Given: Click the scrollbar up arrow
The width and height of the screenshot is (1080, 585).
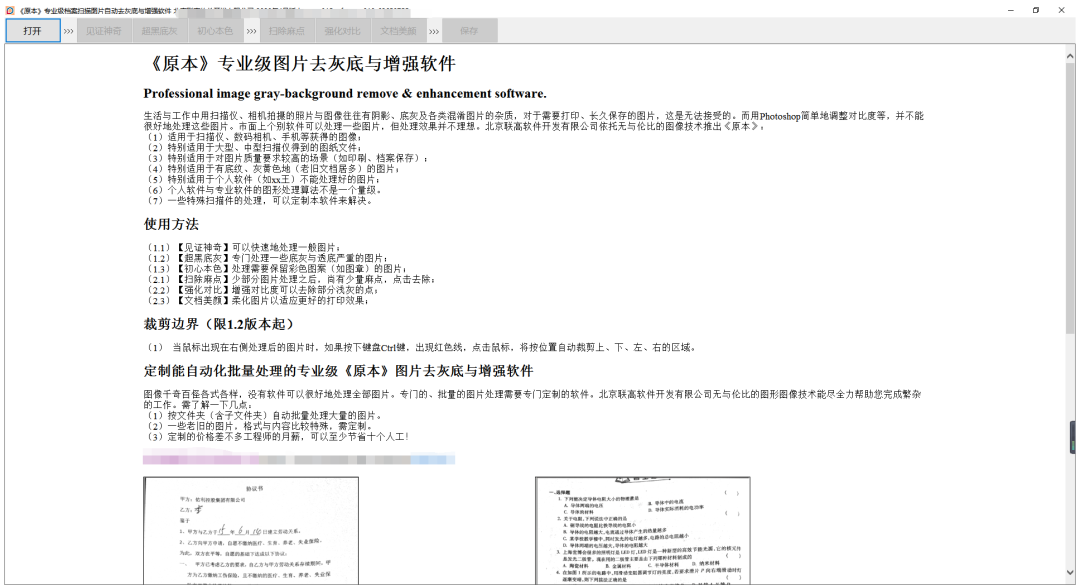Looking at the screenshot, I should pos(1070,55).
